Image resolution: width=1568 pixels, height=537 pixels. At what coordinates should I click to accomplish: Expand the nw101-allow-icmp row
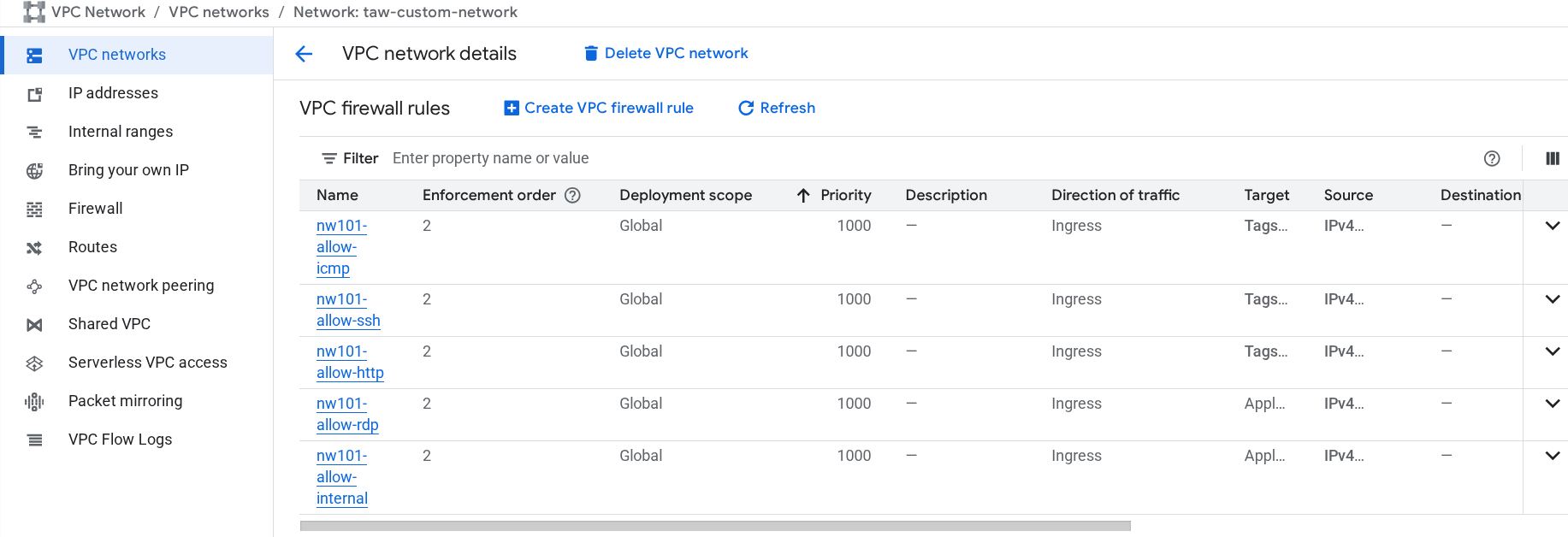coord(1553,226)
